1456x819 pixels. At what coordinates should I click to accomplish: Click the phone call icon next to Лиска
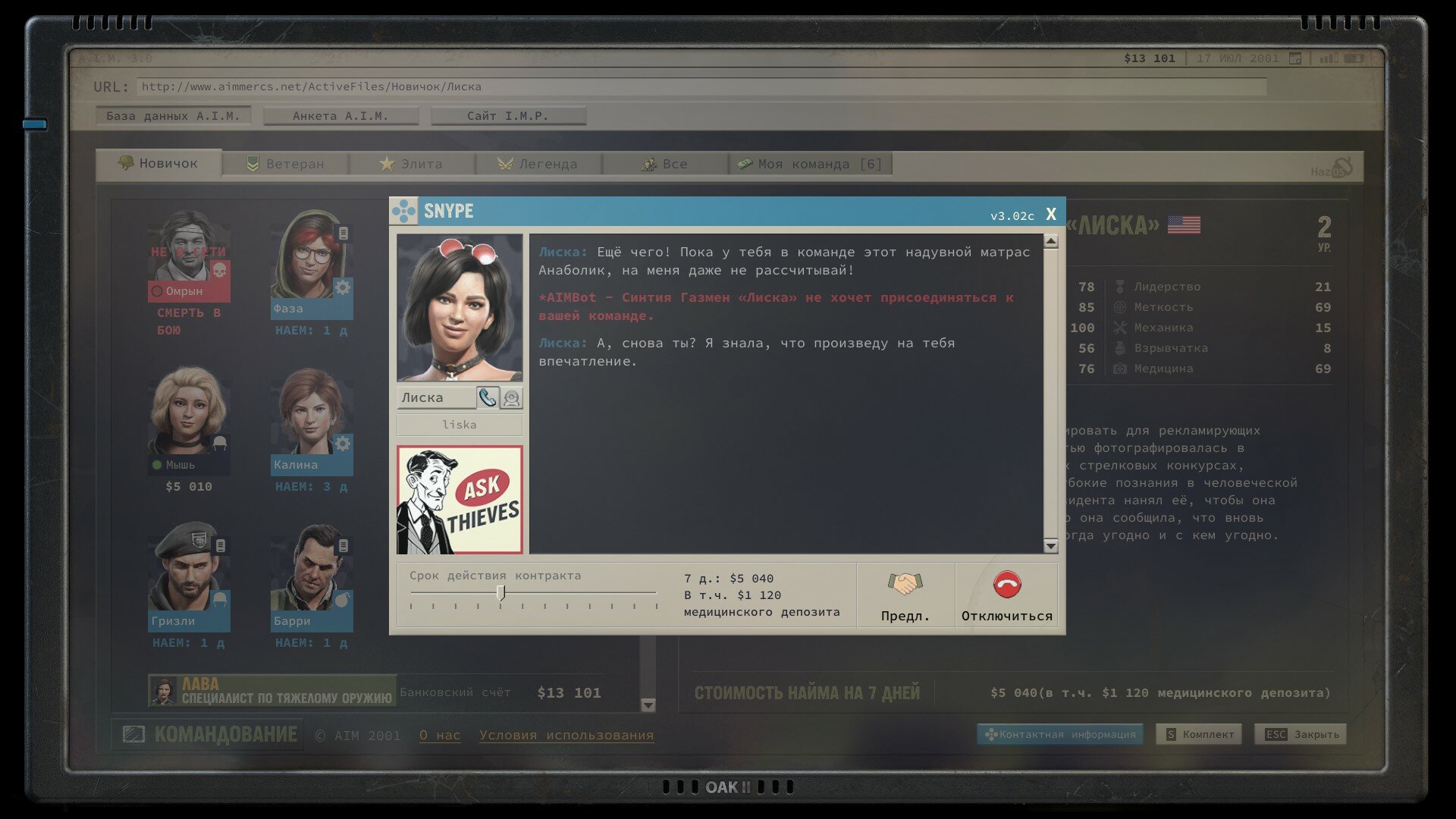coord(488,397)
